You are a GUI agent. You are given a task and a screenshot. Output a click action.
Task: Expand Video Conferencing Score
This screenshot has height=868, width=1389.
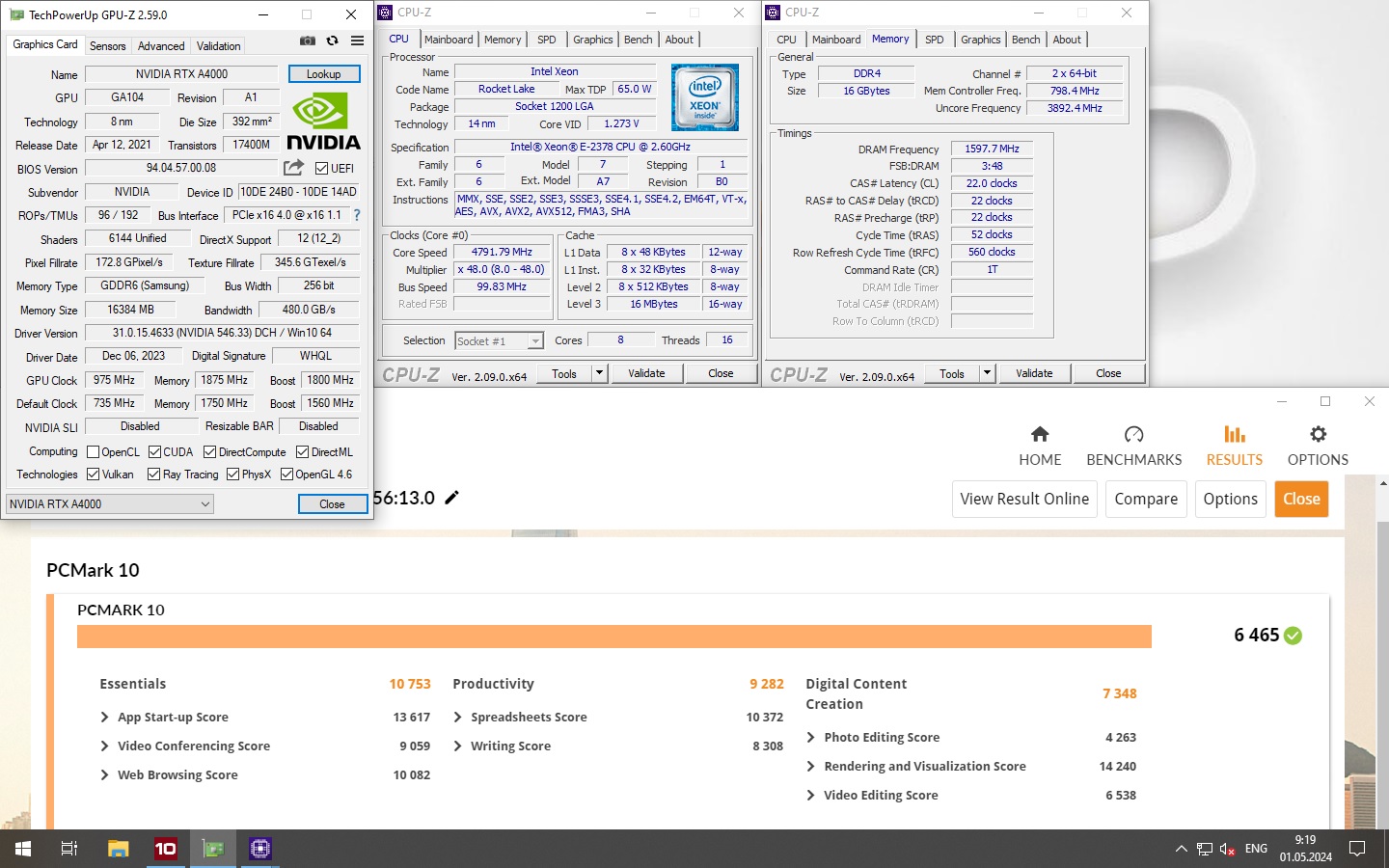point(104,746)
